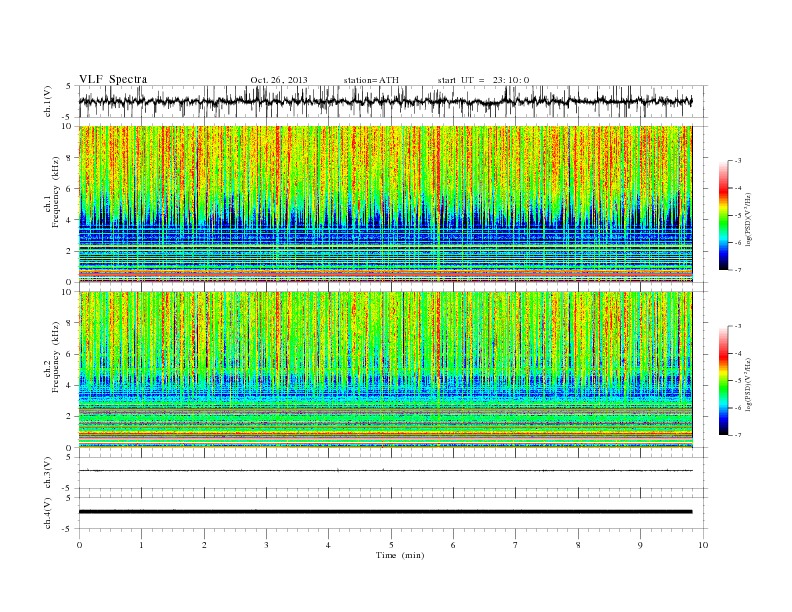Select the "start UT = 23:10:0" text
Image resolution: width=792 pixels, height=612 pixels.
[x=483, y=80]
